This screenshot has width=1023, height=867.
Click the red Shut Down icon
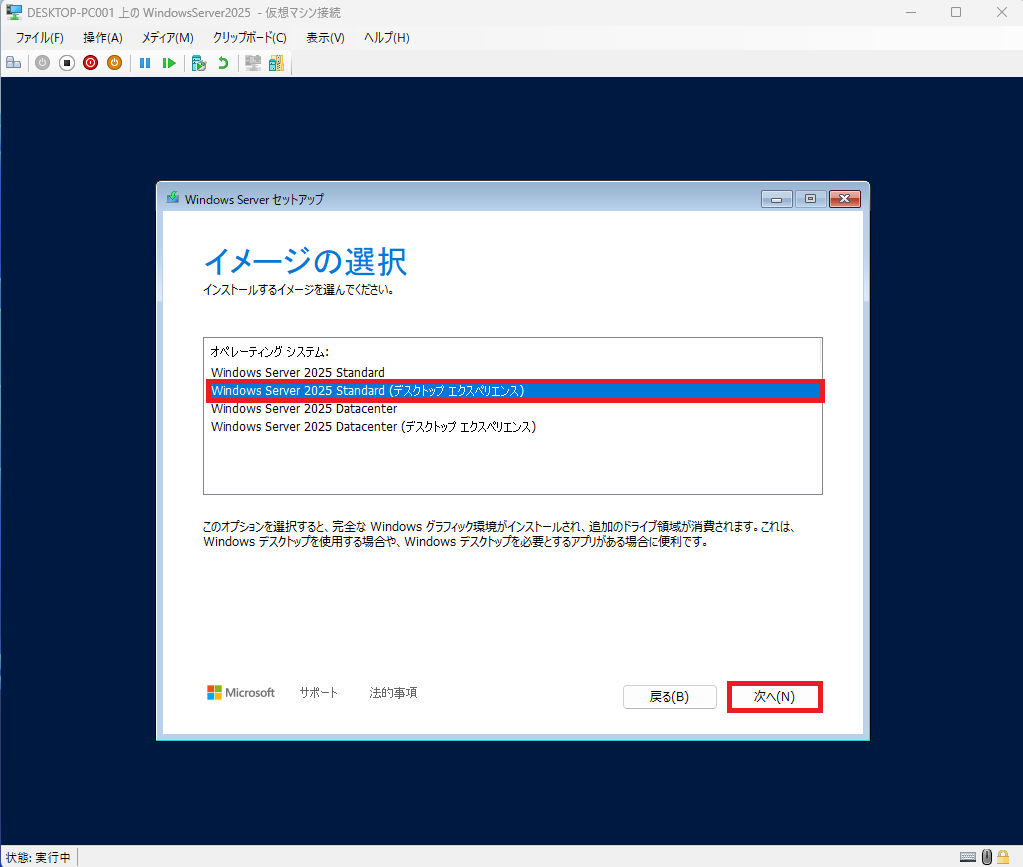(x=91, y=63)
